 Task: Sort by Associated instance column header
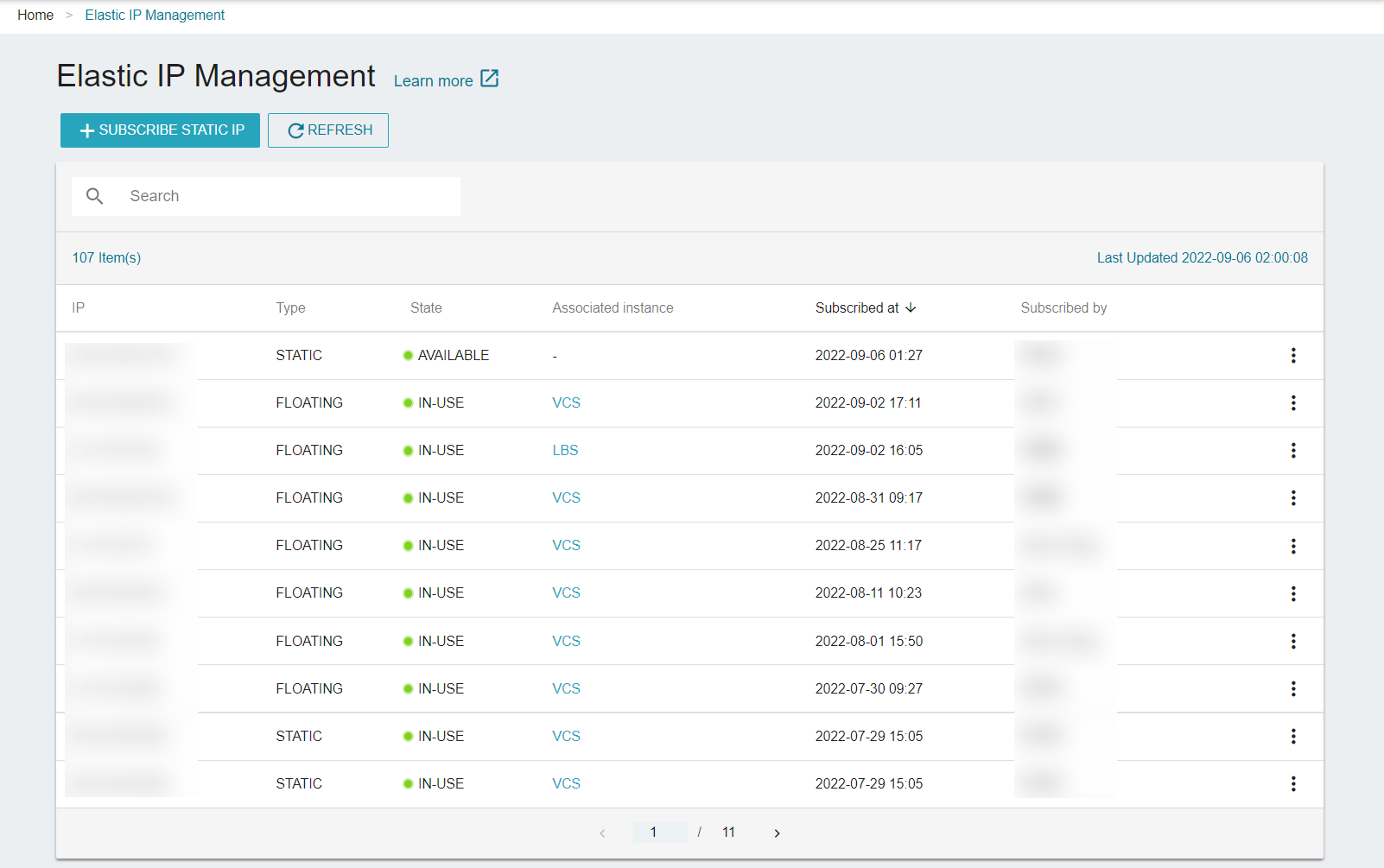tap(613, 307)
